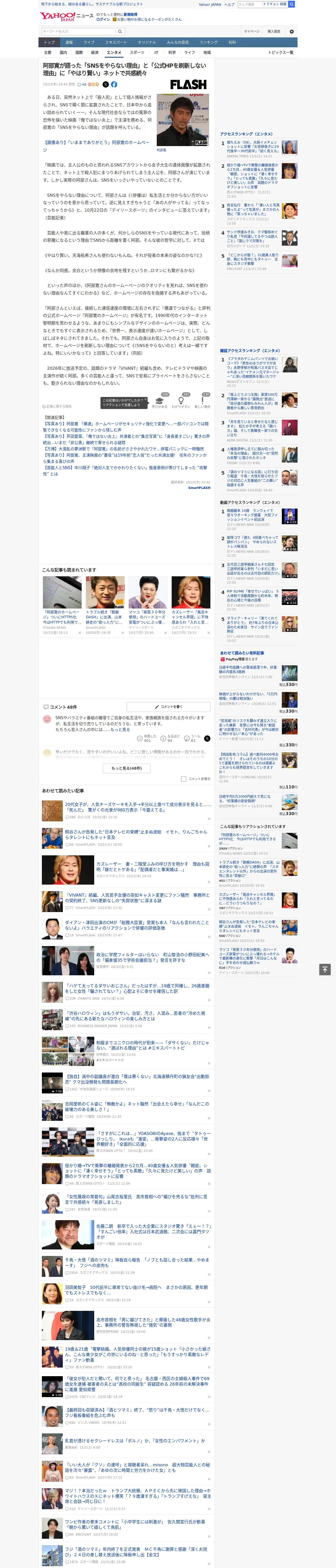
Task: Click コメントを書く button
Action: point(168,707)
